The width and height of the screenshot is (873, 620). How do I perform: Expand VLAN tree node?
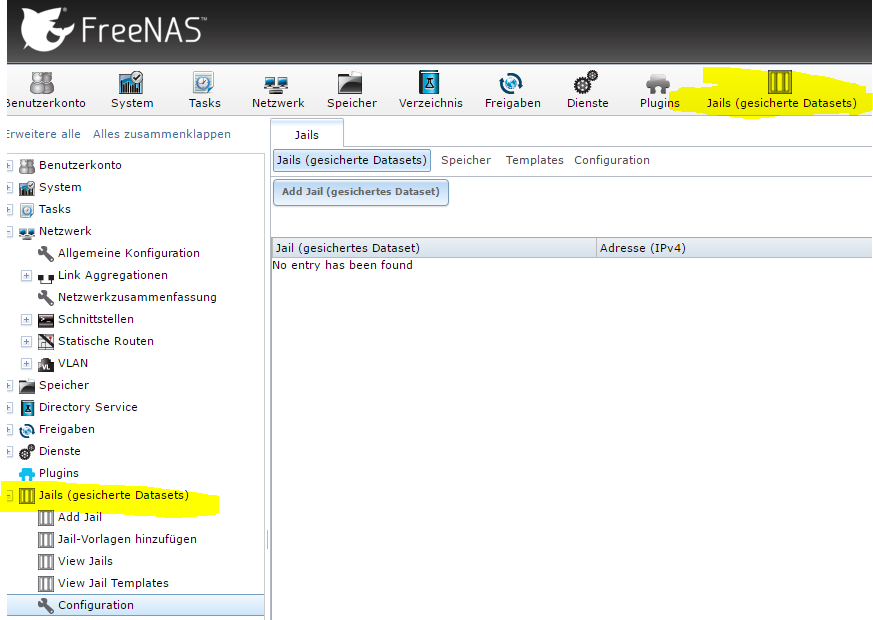pos(26,363)
